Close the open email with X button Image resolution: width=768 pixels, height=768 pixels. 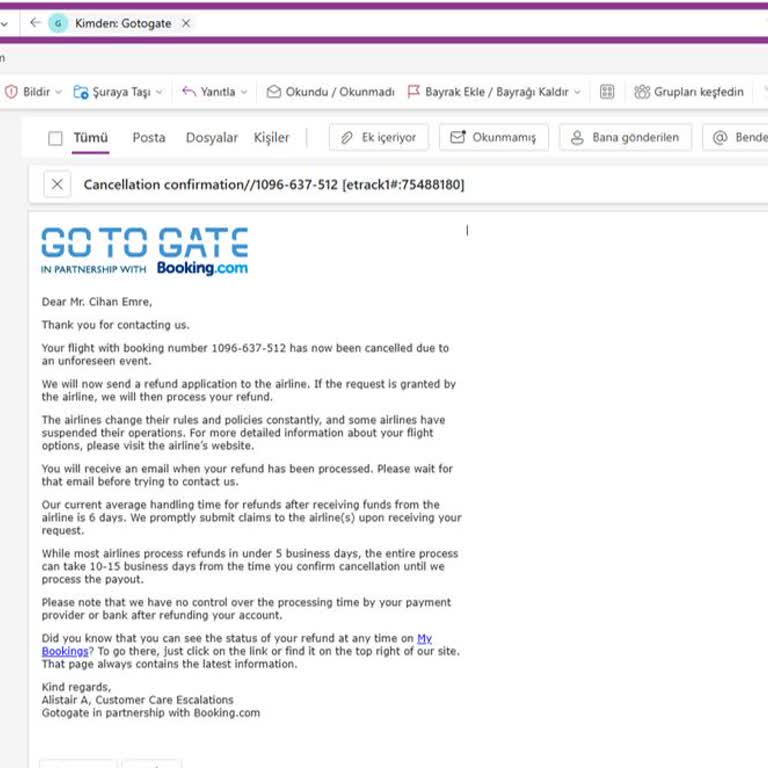click(57, 184)
